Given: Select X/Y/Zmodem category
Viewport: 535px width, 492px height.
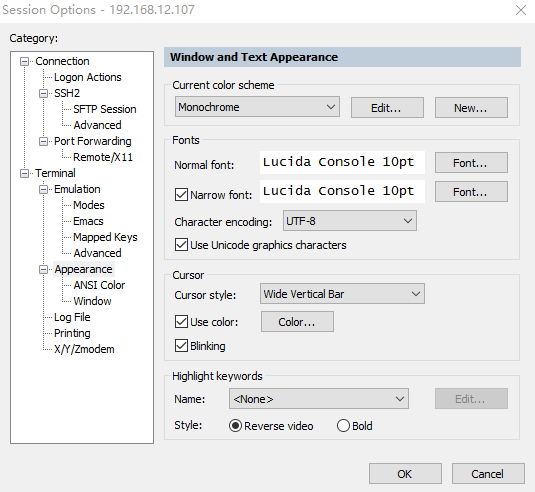Looking at the screenshot, I should (84, 349).
